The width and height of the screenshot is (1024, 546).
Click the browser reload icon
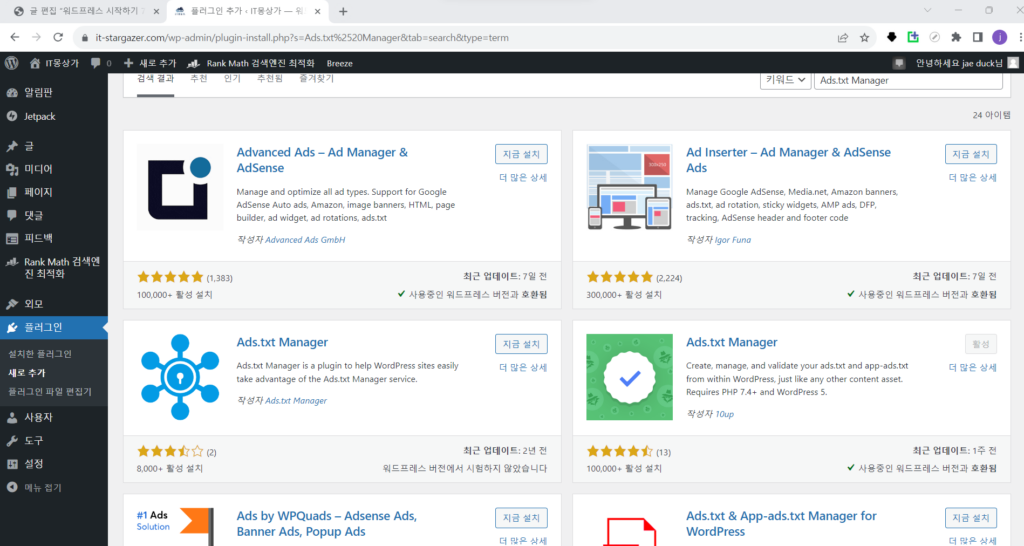point(58,37)
